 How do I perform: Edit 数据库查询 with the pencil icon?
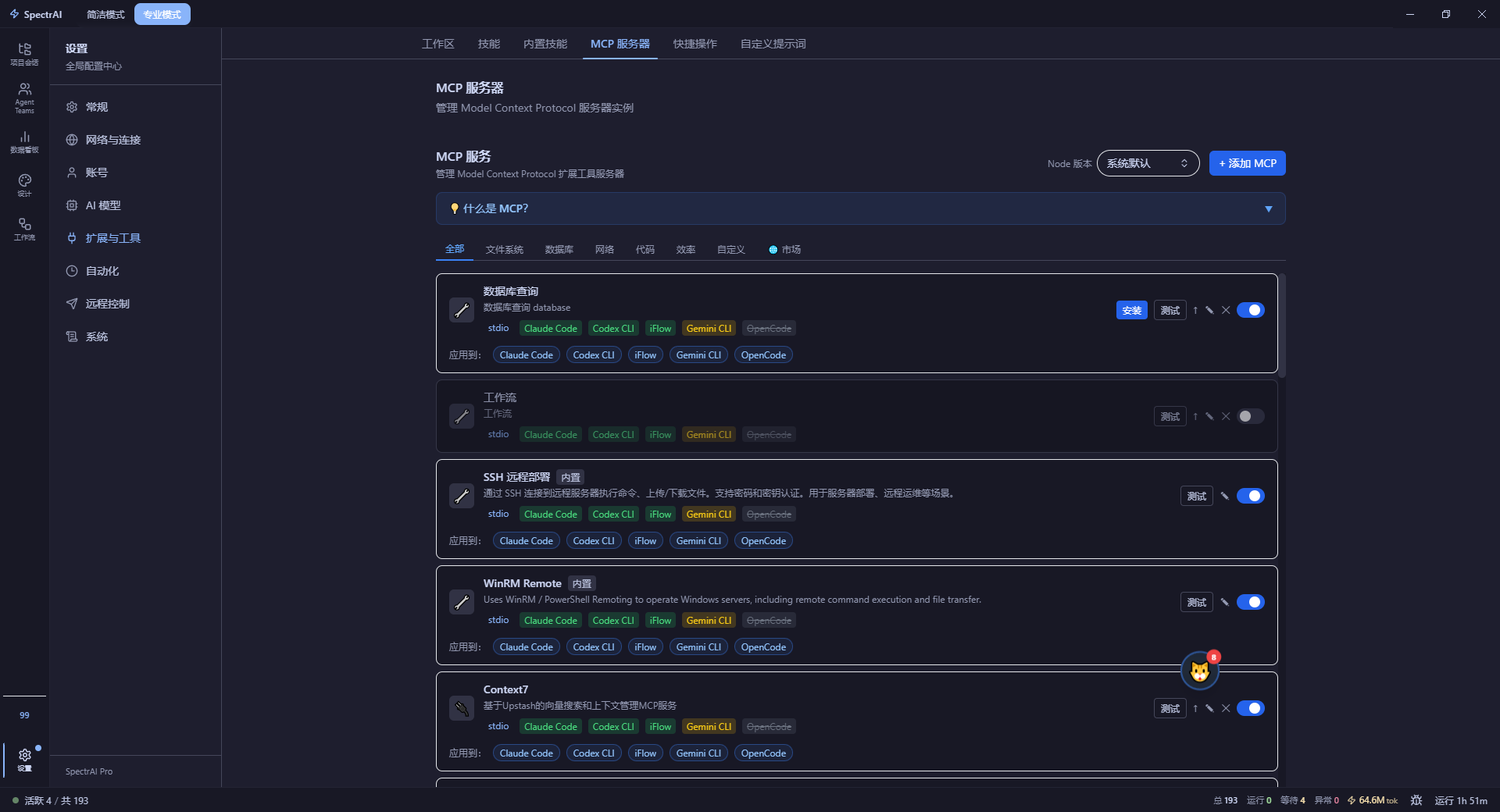pyautogui.click(x=1209, y=310)
